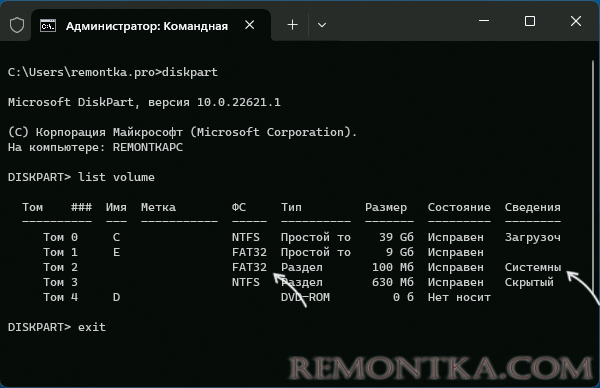Viewport: 600px width, 388px height.
Task: Click 'Исправен' status in Том 0 row
Action: (x=456, y=237)
